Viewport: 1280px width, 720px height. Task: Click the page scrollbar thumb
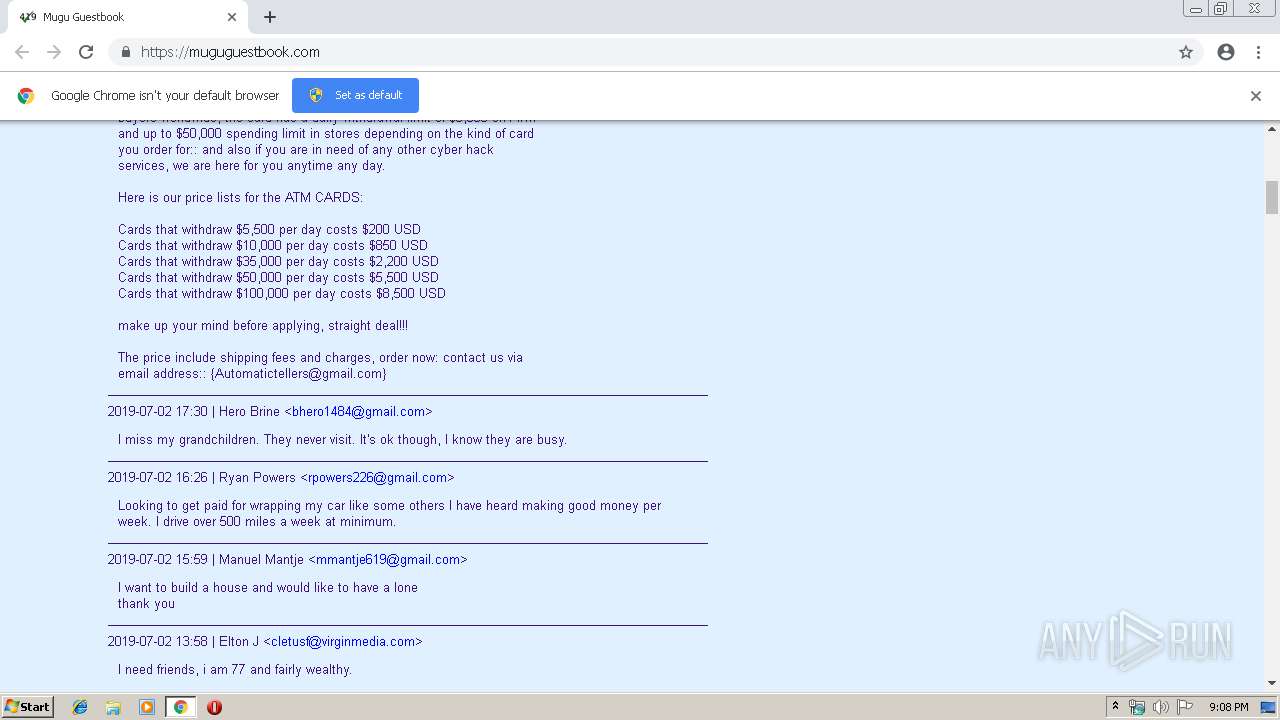tap(1272, 197)
